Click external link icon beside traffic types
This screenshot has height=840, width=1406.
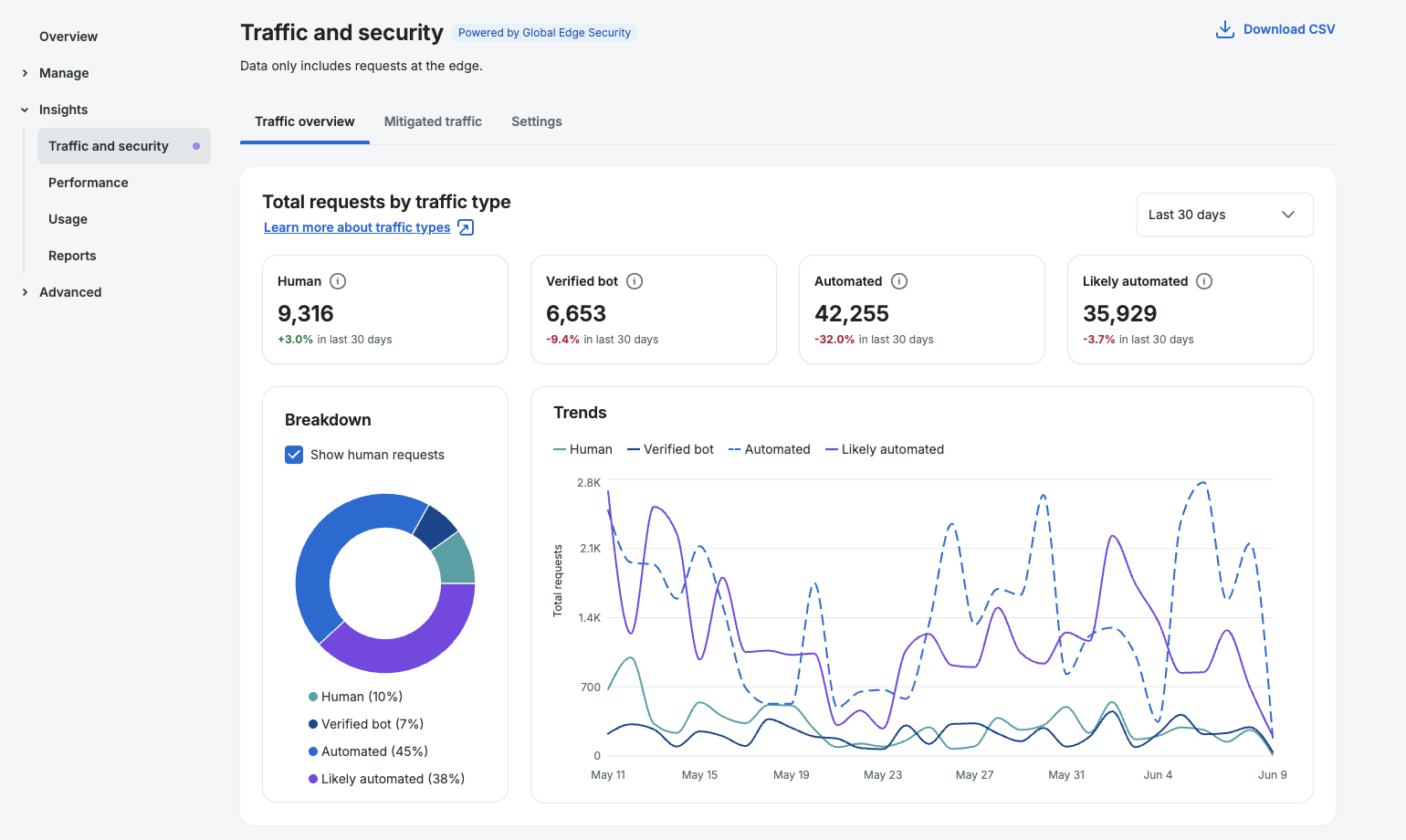[466, 227]
